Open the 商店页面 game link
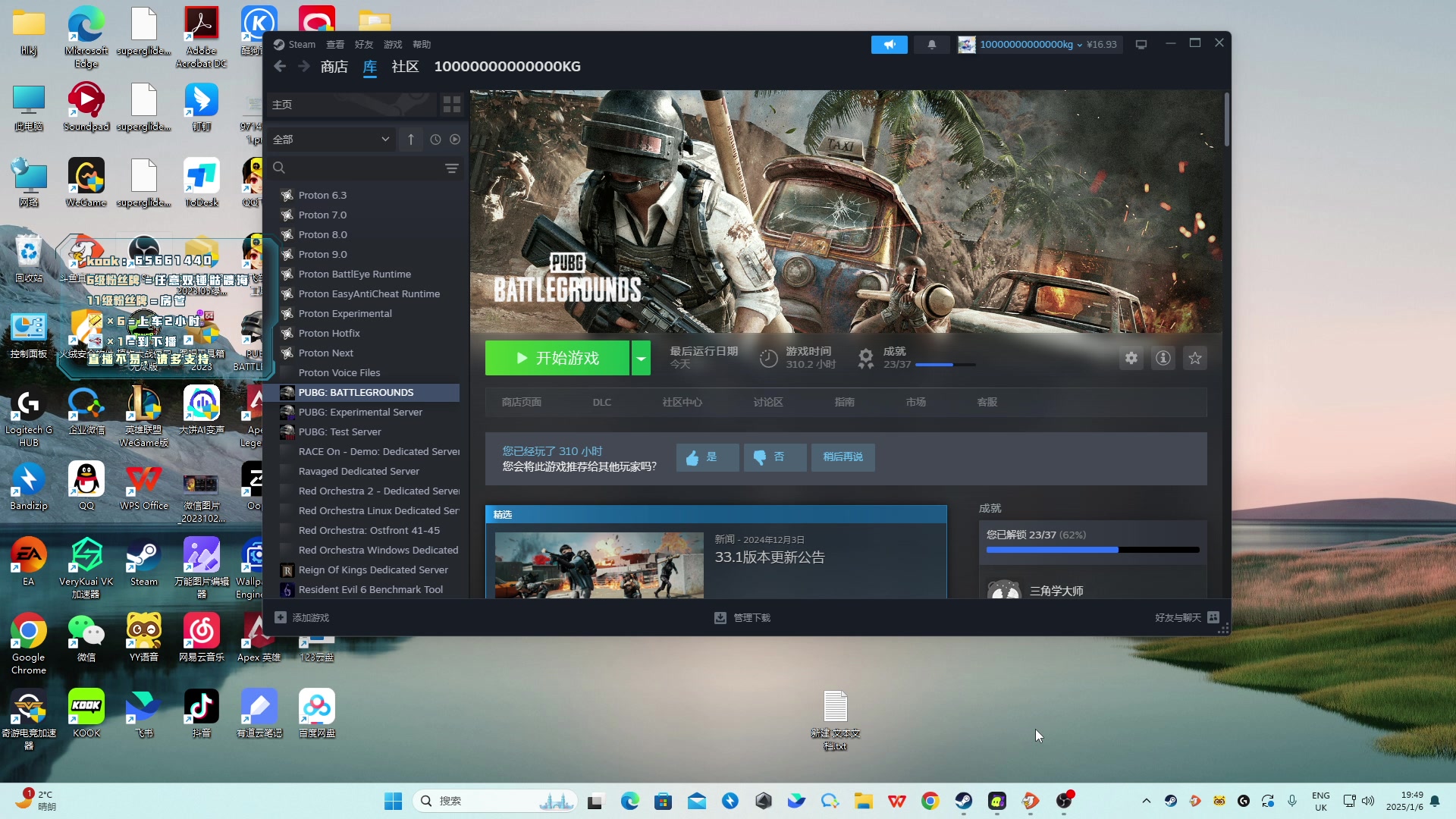 pyautogui.click(x=522, y=403)
